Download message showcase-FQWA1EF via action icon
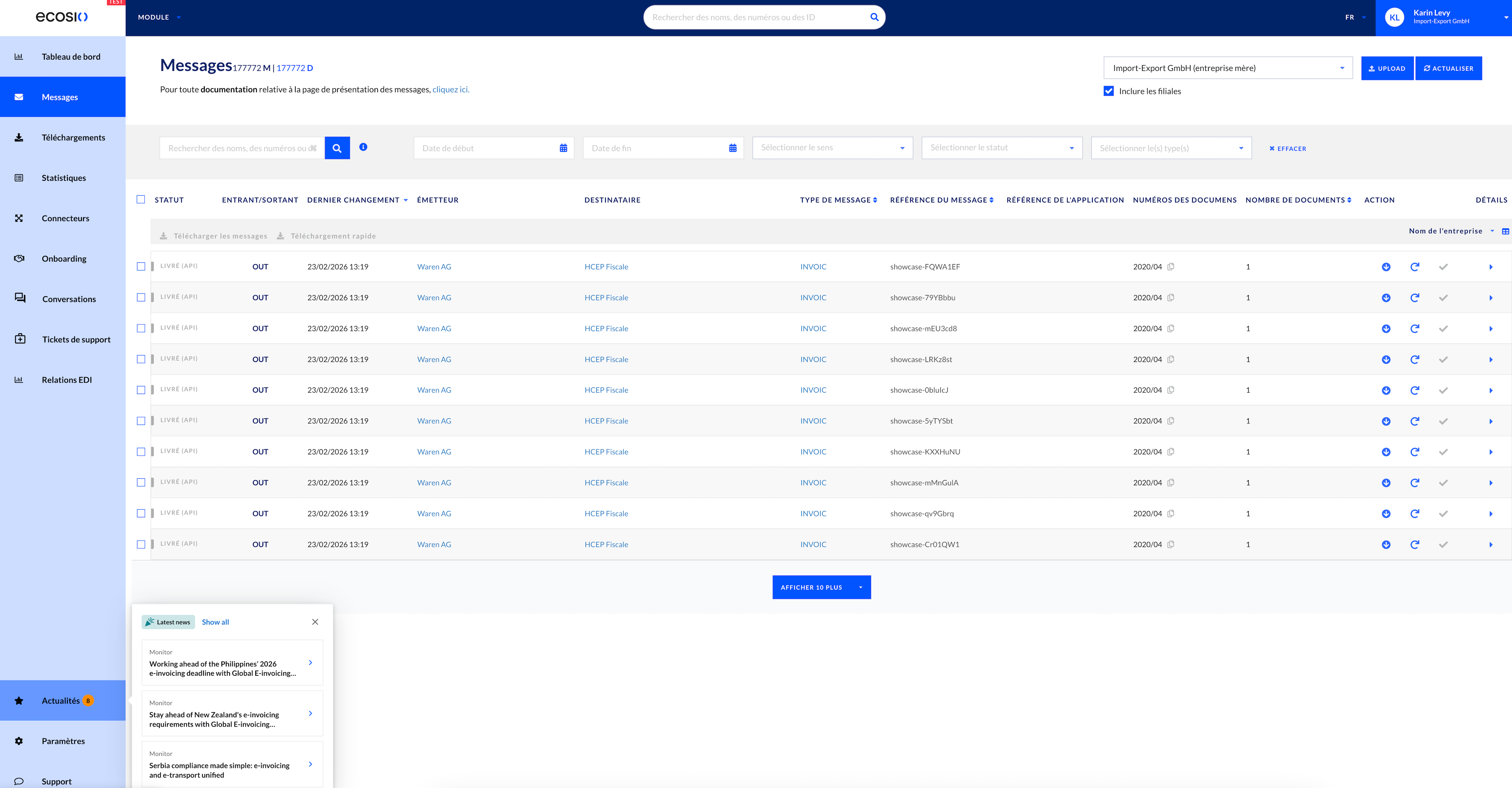The width and height of the screenshot is (1512, 788). tap(1386, 267)
